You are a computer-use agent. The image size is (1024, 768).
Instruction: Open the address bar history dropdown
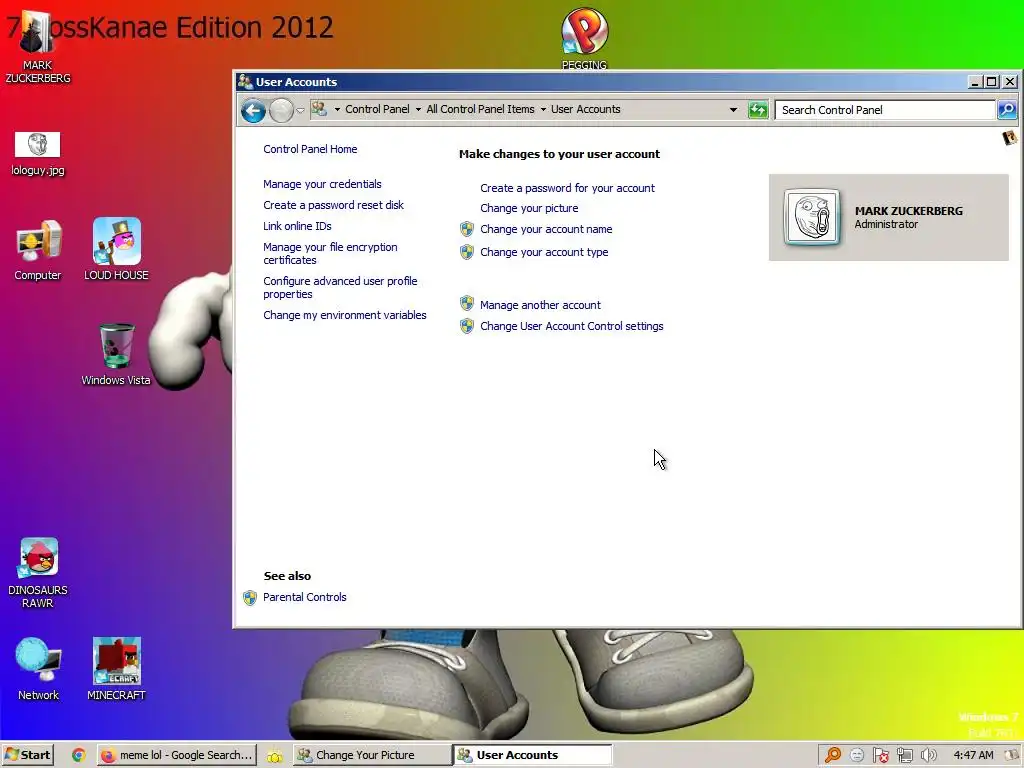(733, 110)
